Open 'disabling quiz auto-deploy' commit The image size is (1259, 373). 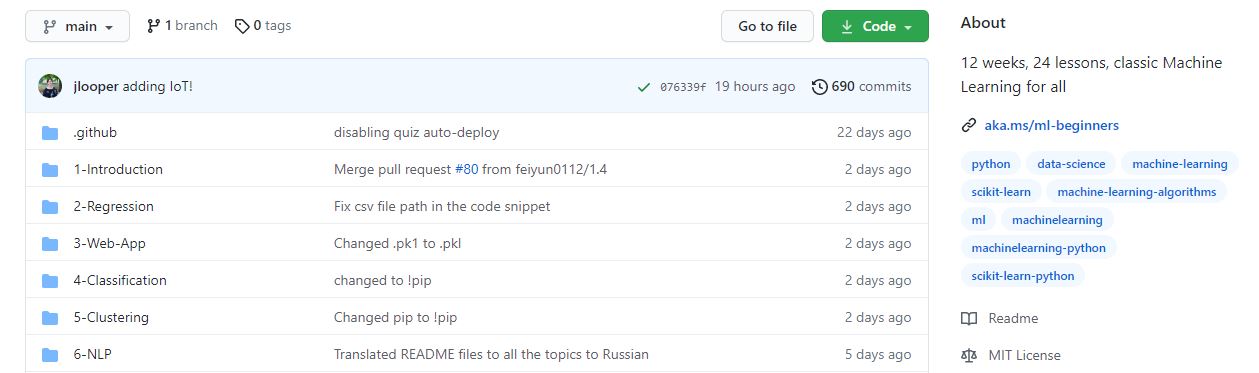click(416, 133)
